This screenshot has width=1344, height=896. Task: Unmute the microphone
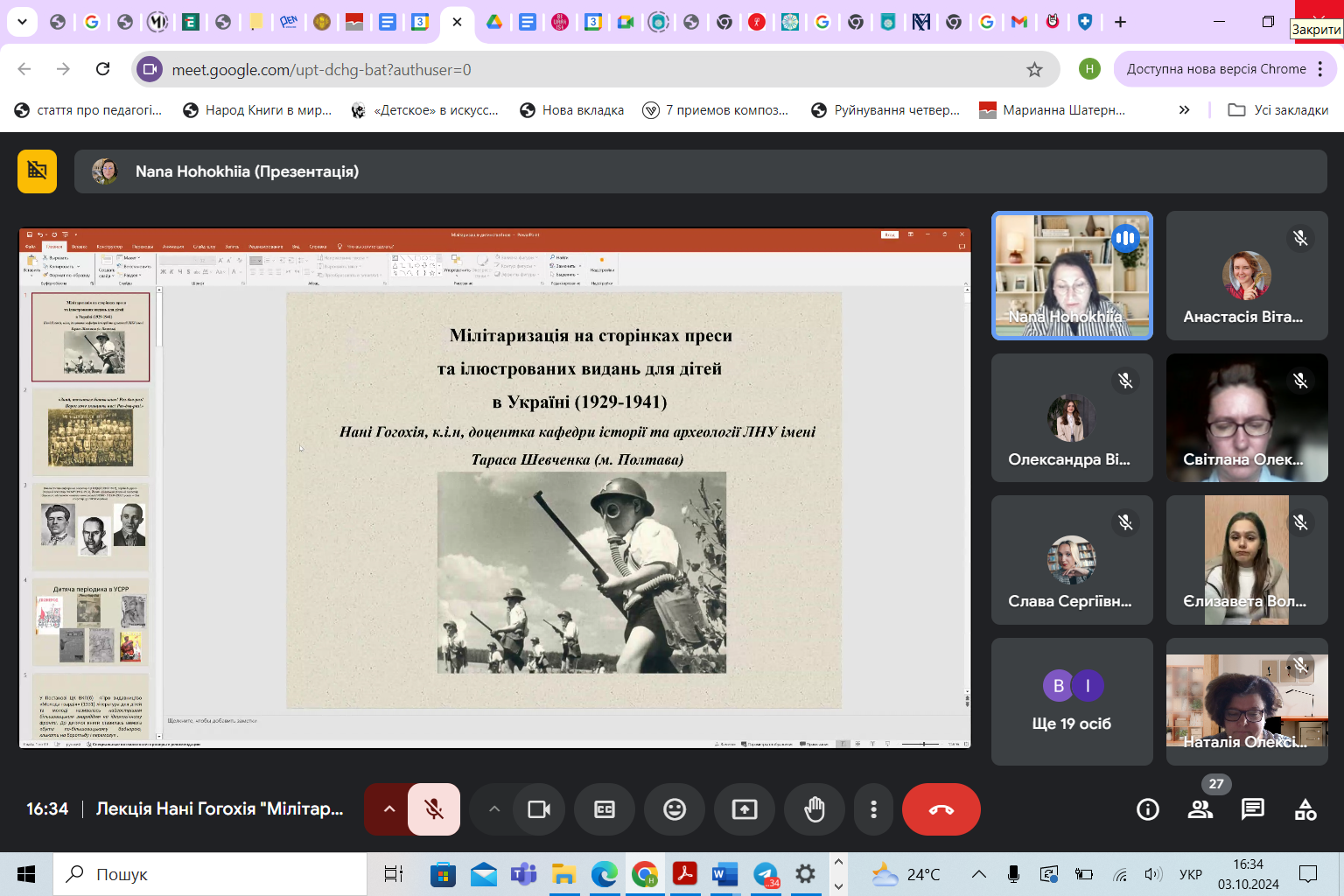pos(433,809)
